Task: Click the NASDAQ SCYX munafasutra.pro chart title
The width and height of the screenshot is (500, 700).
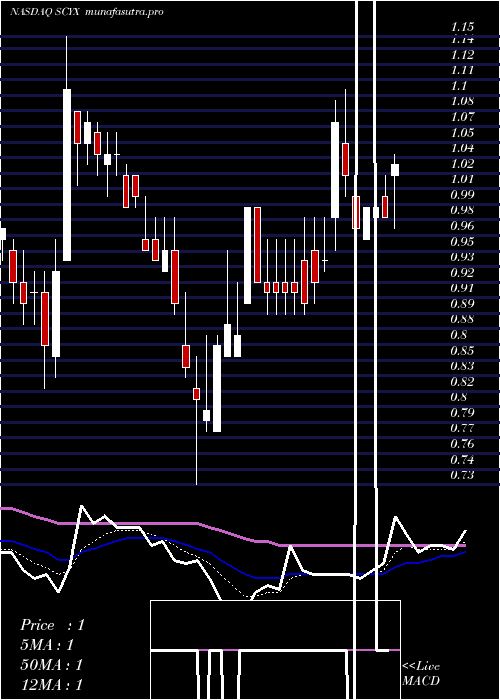Action: [x=87, y=12]
